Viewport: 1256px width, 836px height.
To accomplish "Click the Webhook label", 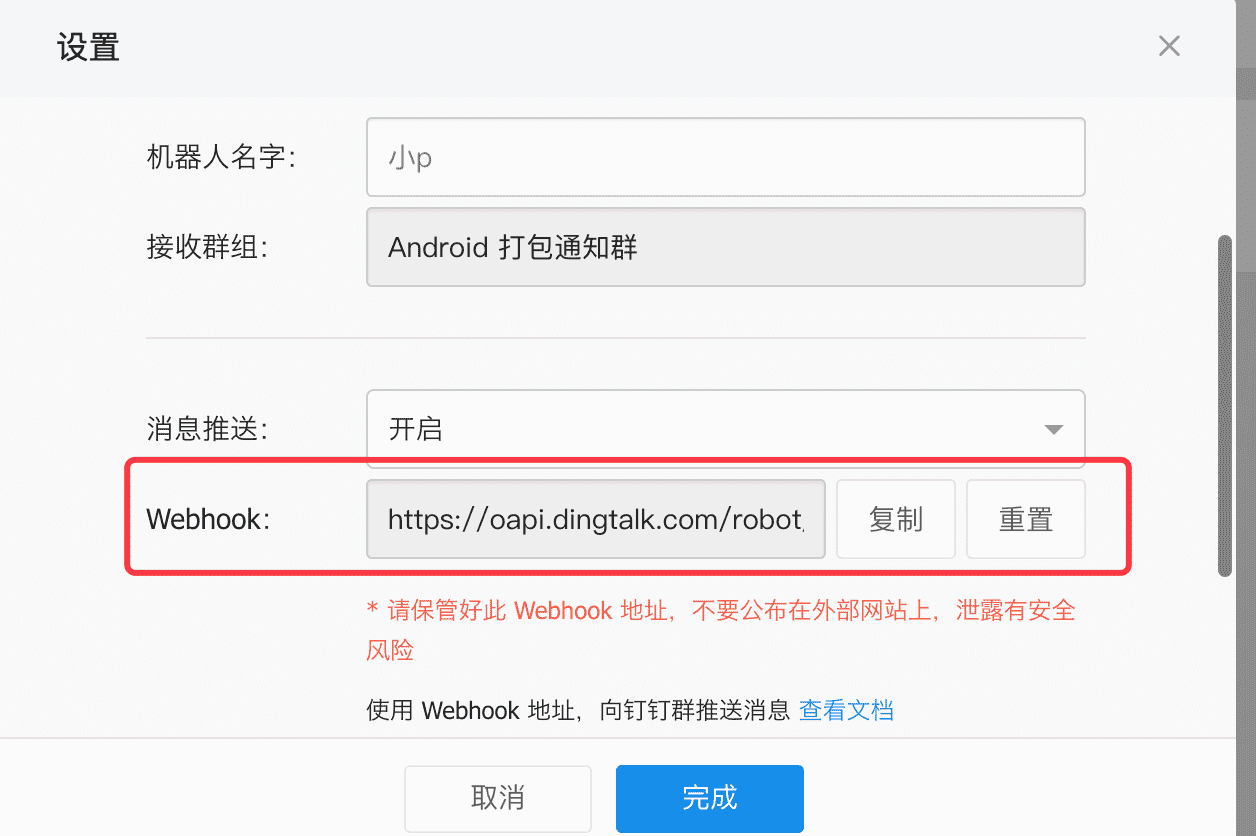I will [208, 520].
